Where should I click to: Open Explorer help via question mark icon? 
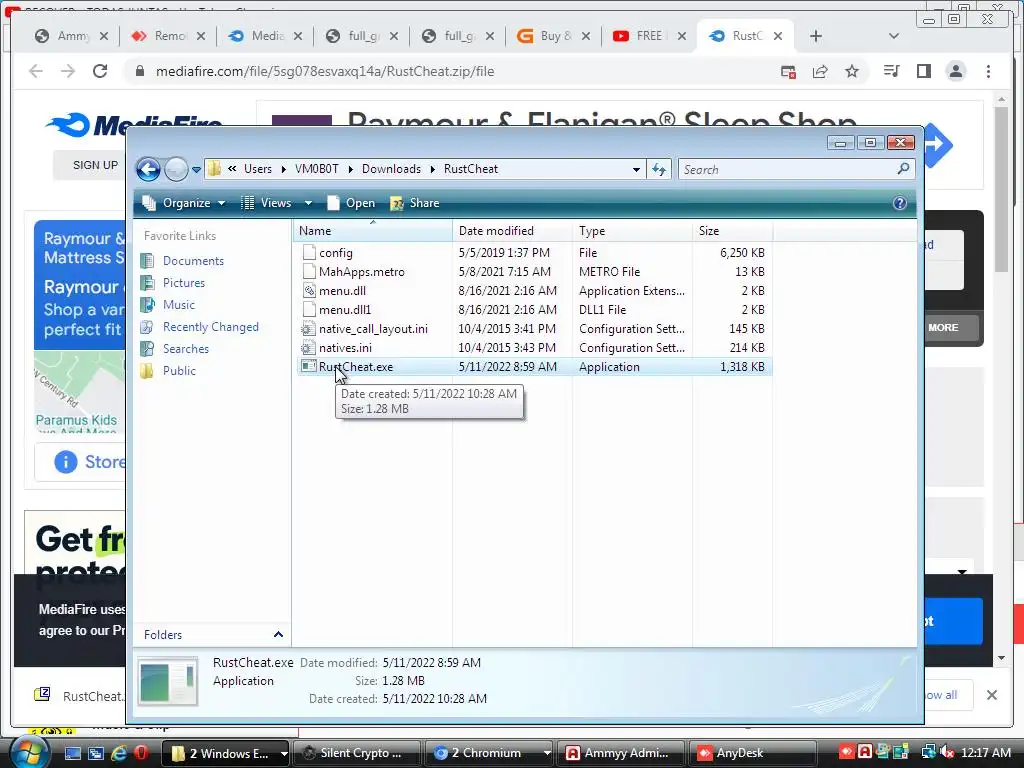pos(899,203)
